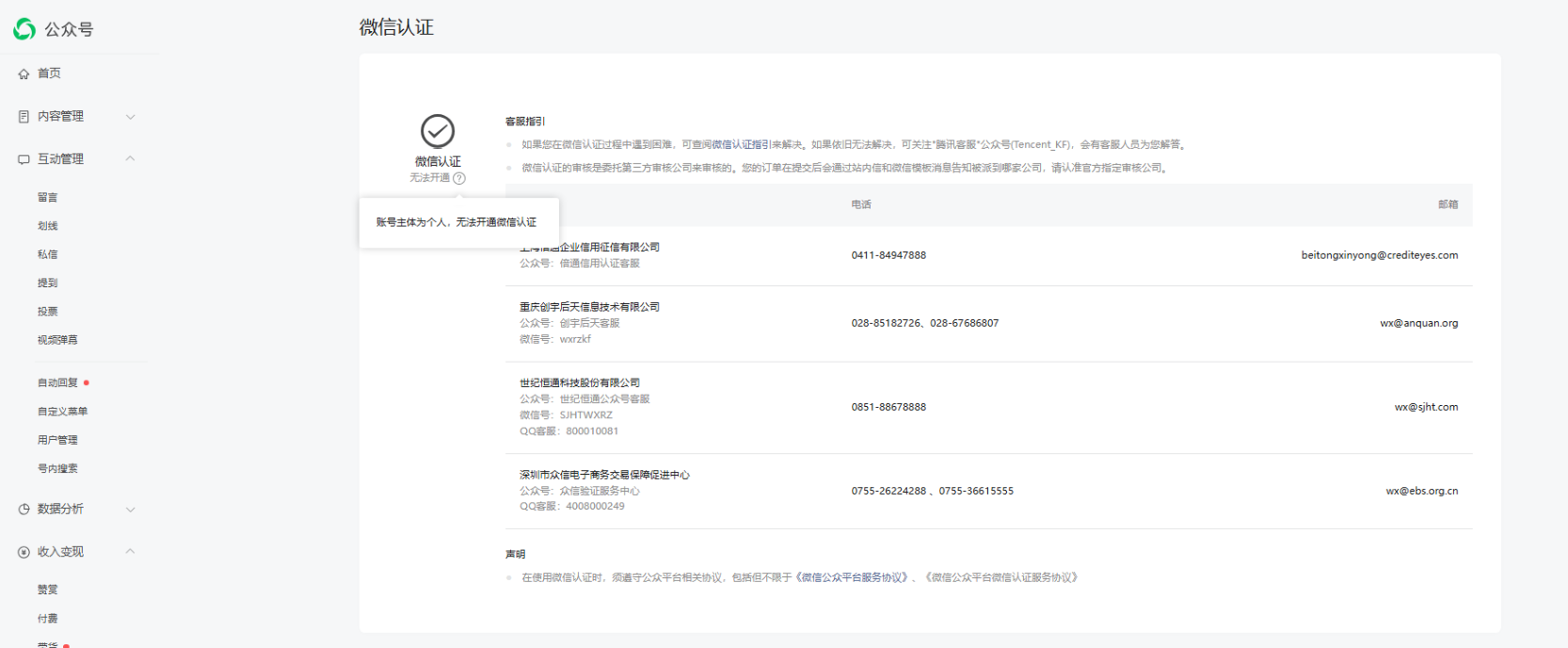1568x648 pixels.
Task: Click the pie chart icon beside 数据分析
Action: [24, 509]
